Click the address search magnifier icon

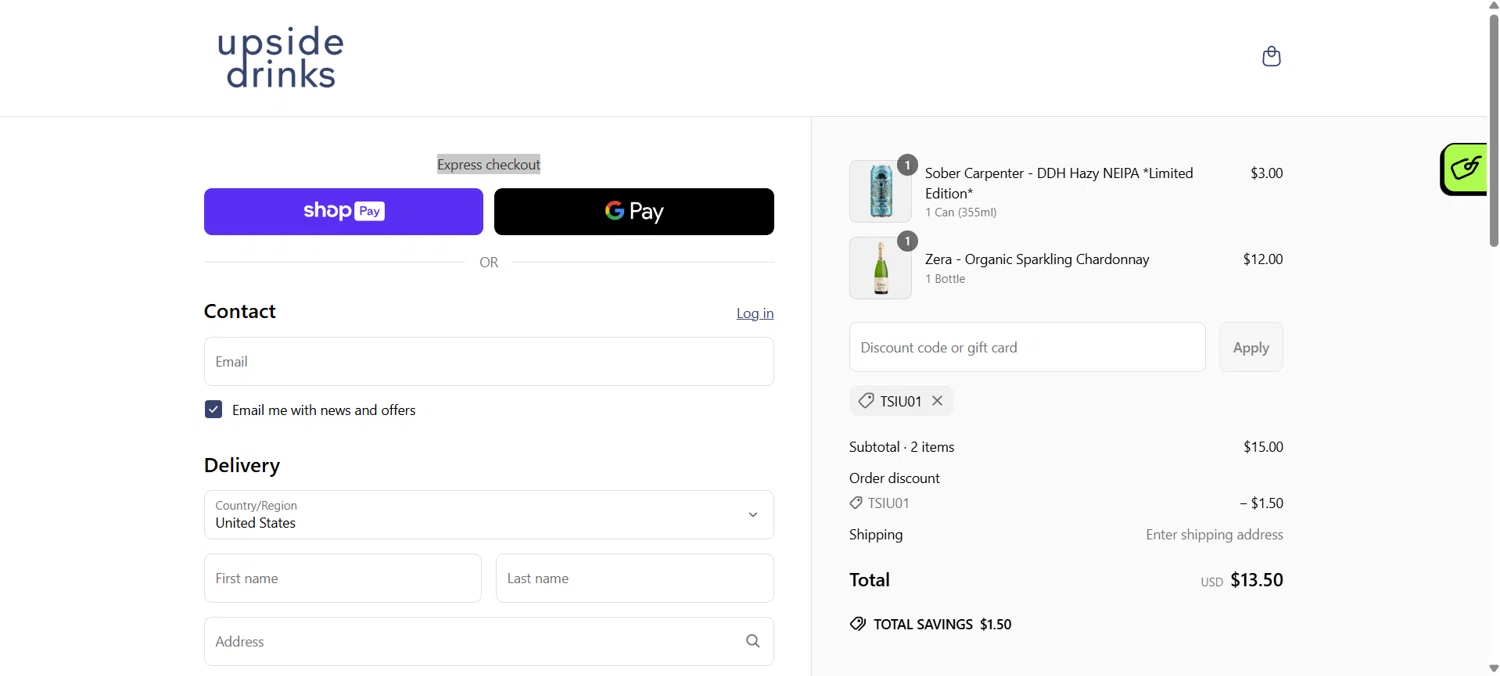(x=753, y=642)
